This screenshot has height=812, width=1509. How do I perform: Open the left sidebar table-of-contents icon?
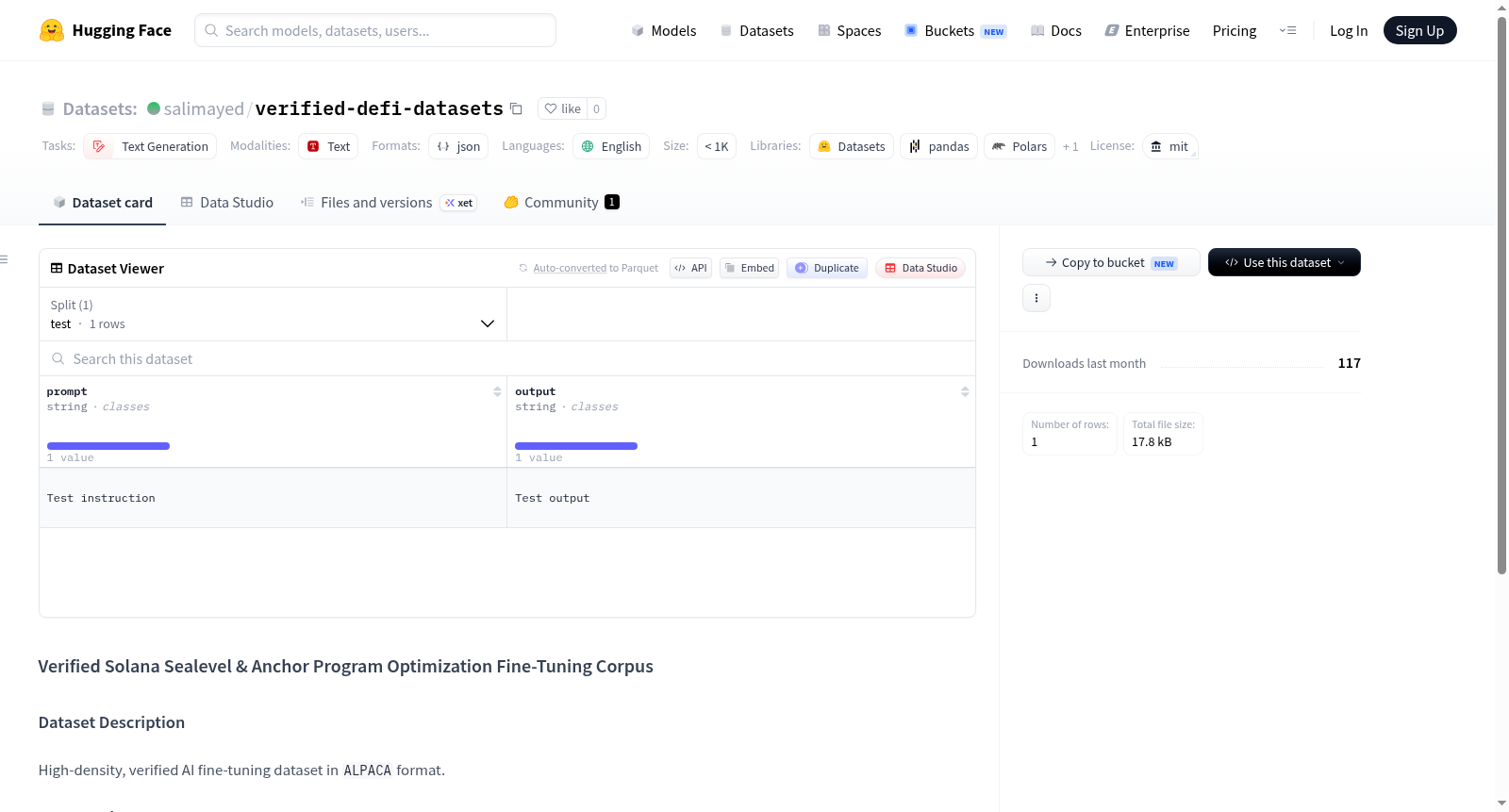(4, 259)
